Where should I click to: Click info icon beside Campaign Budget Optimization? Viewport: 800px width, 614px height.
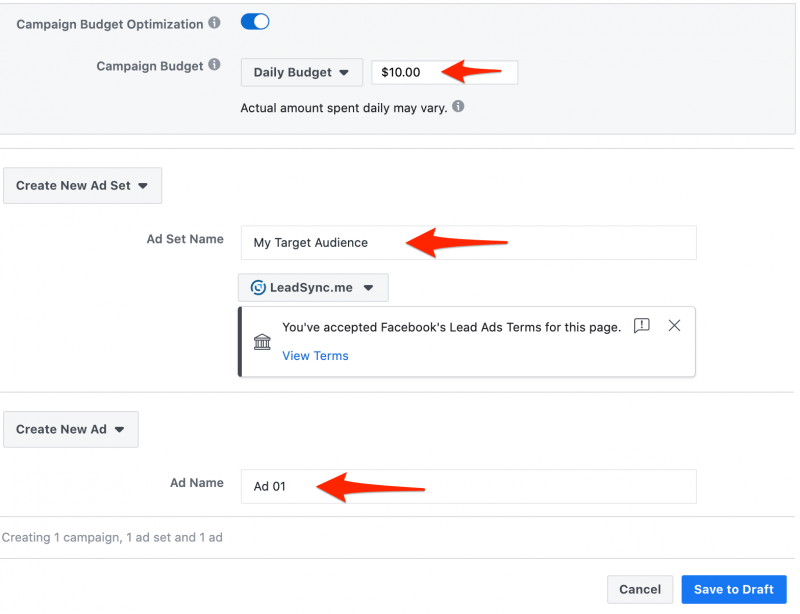coord(214,23)
